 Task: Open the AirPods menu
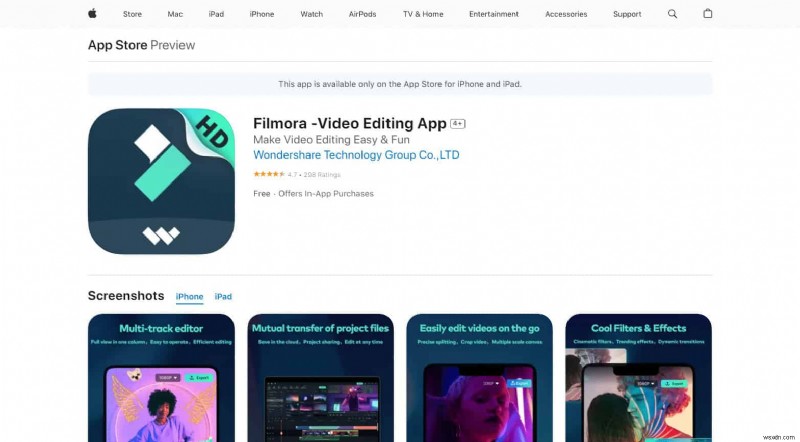[362, 14]
